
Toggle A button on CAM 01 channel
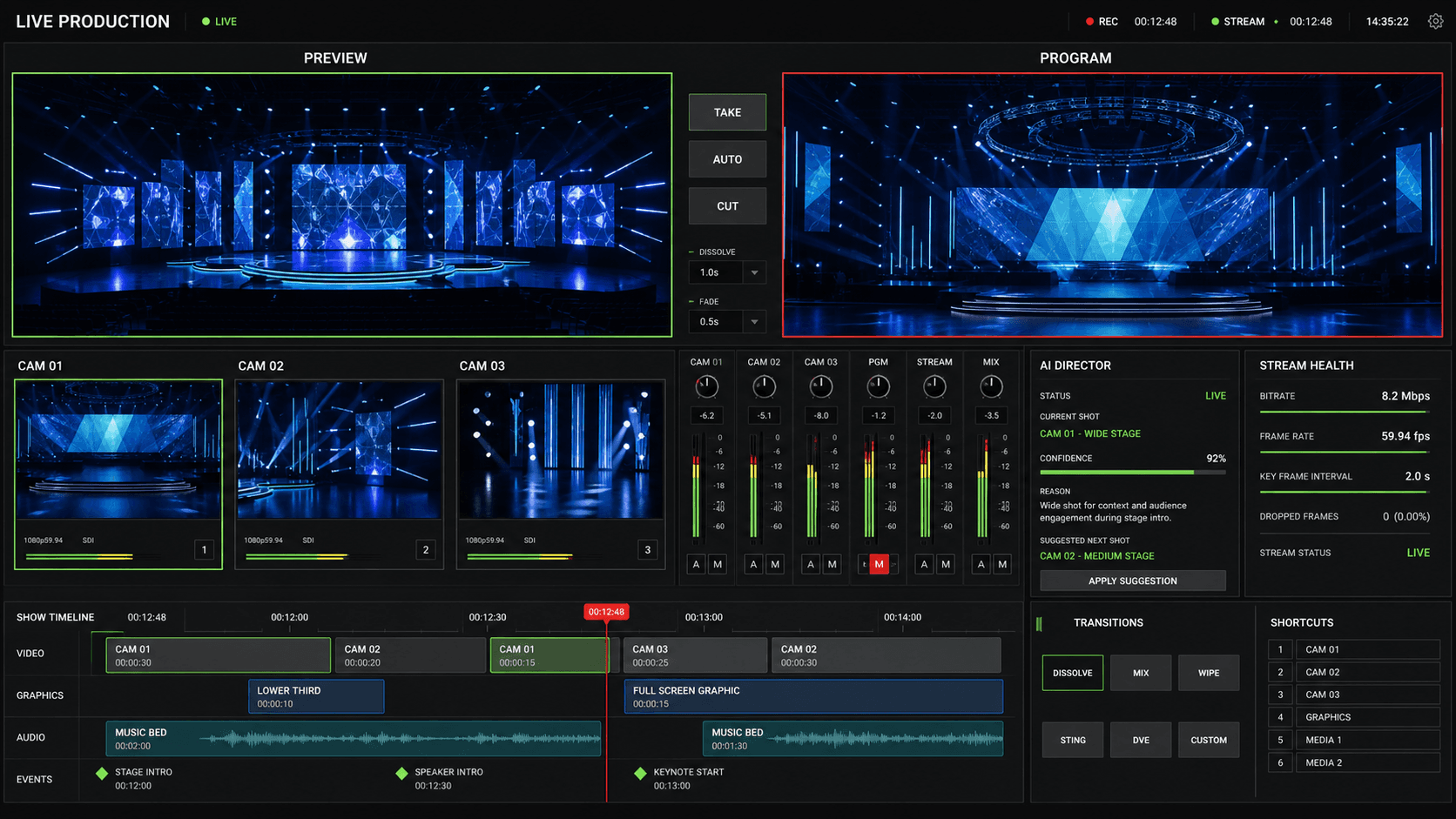[696, 564]
